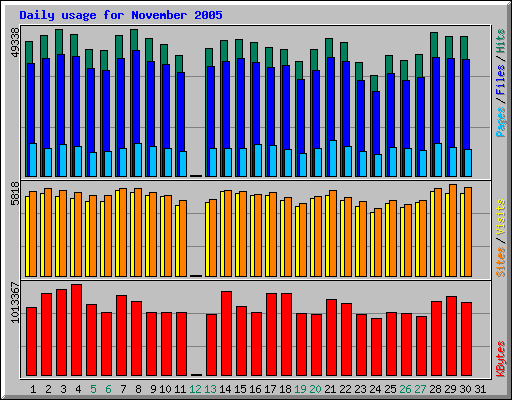512x400 pixels.
Task: Click green day label 20
Action: coord(315,389)
